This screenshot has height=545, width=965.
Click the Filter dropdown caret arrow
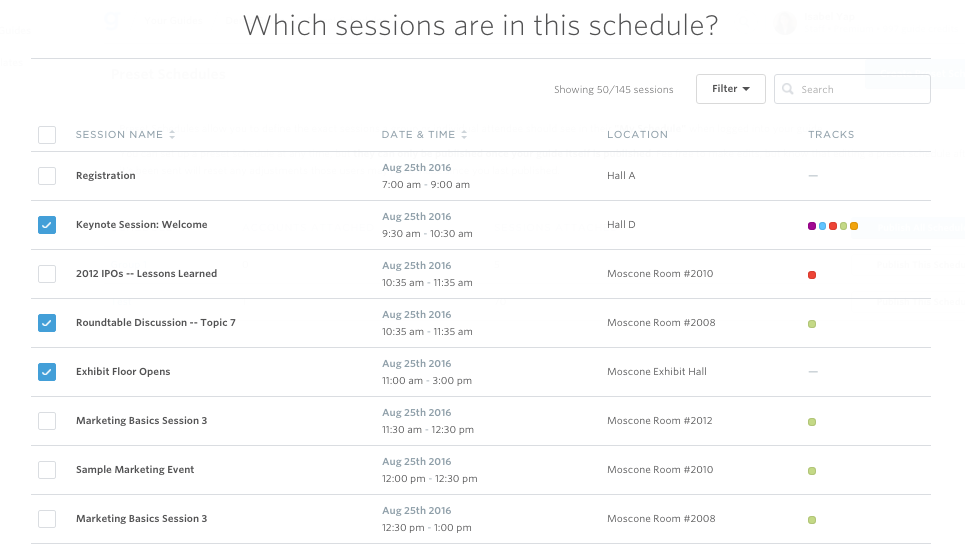click(x=746, y=89)
